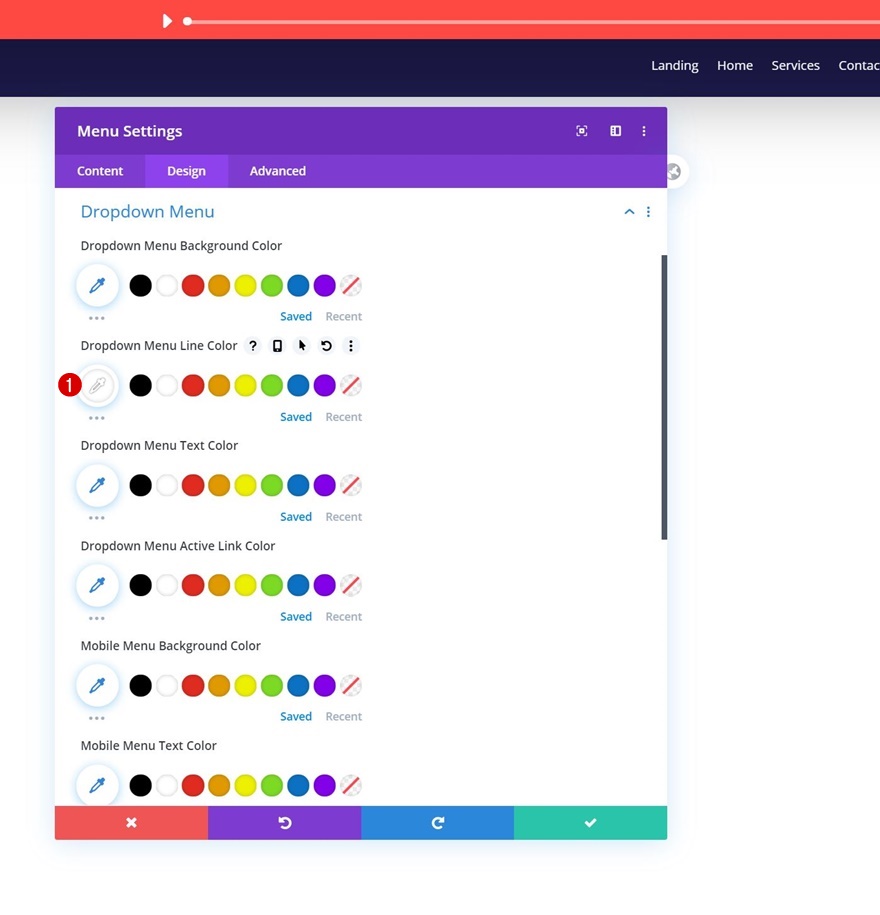Switch to the Advanced tab
This screenshot has width=880, height=915.
pyautogui.click(x=278, y=171)
